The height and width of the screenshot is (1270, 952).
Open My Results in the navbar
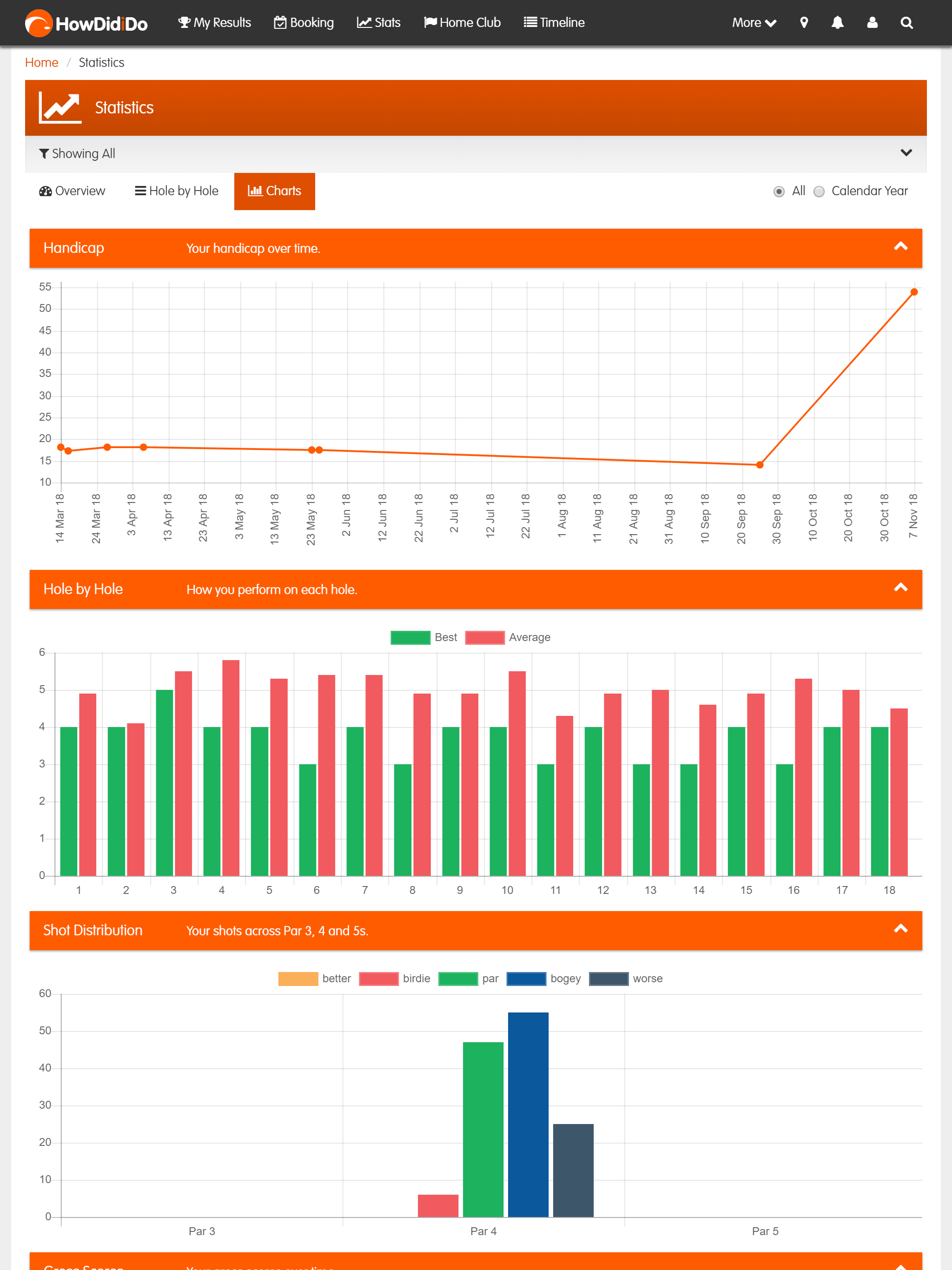coord(215,23)
